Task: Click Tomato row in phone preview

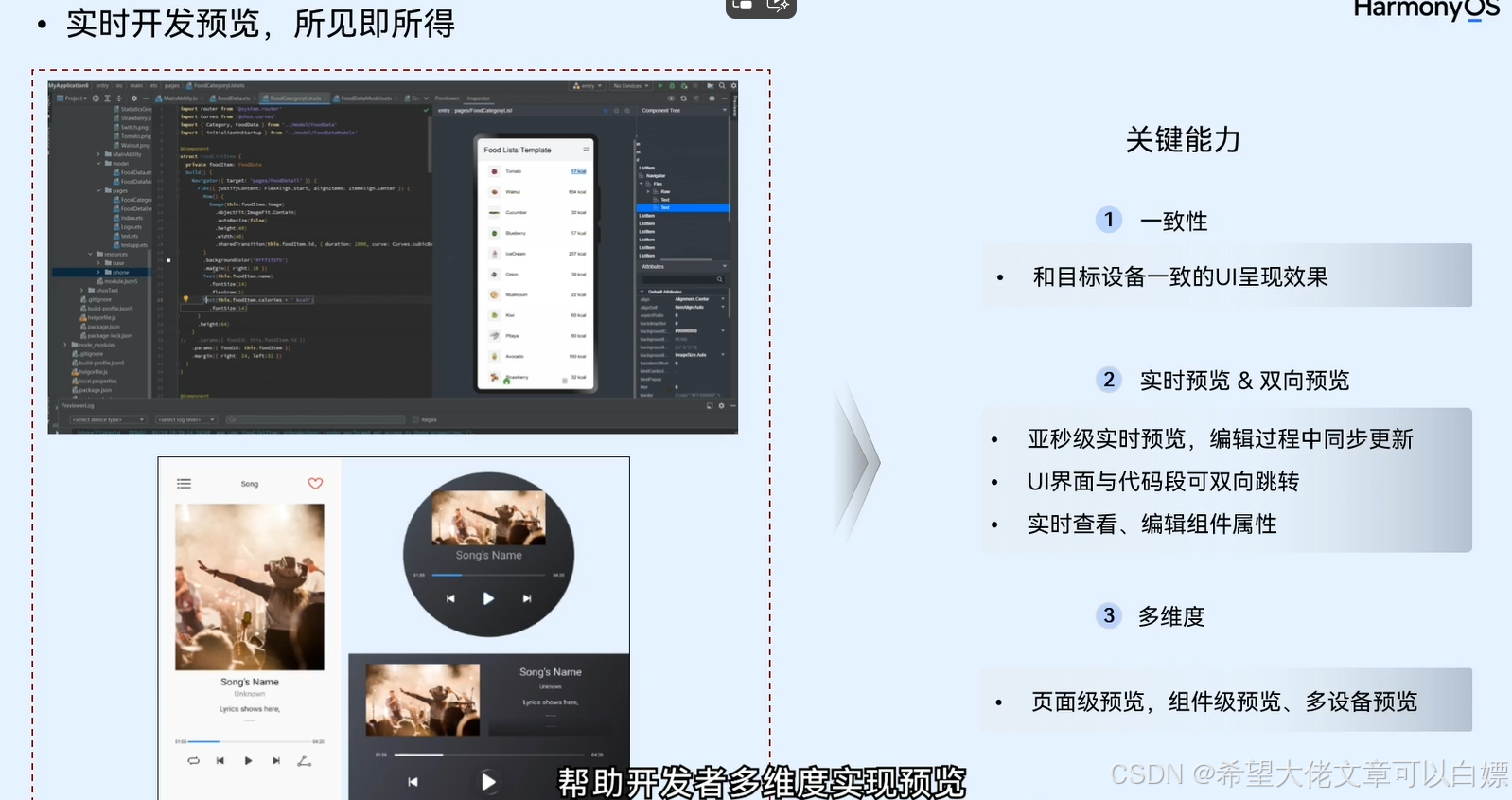Action: 536,171
